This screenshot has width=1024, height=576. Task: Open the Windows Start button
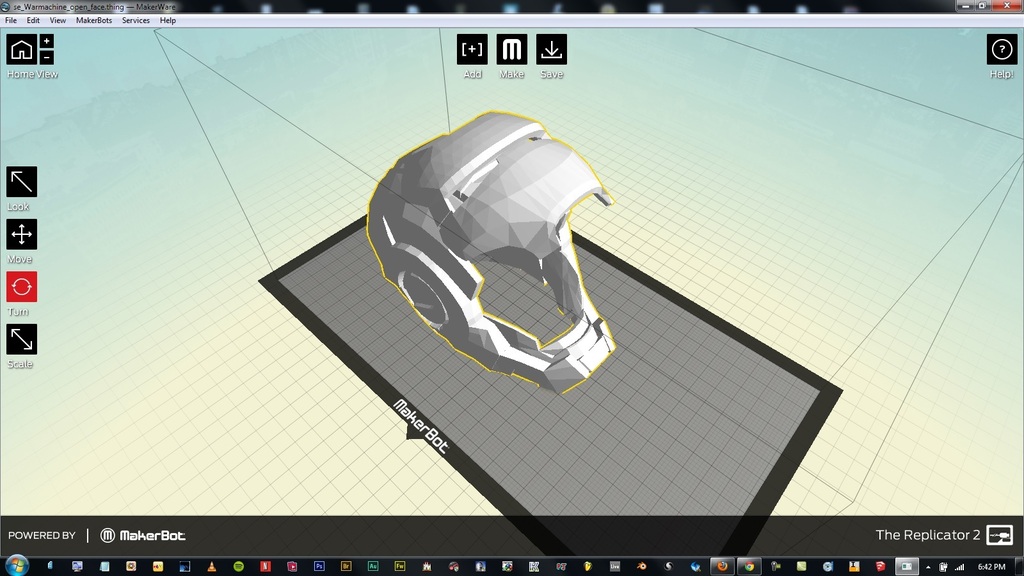(15, 566)
